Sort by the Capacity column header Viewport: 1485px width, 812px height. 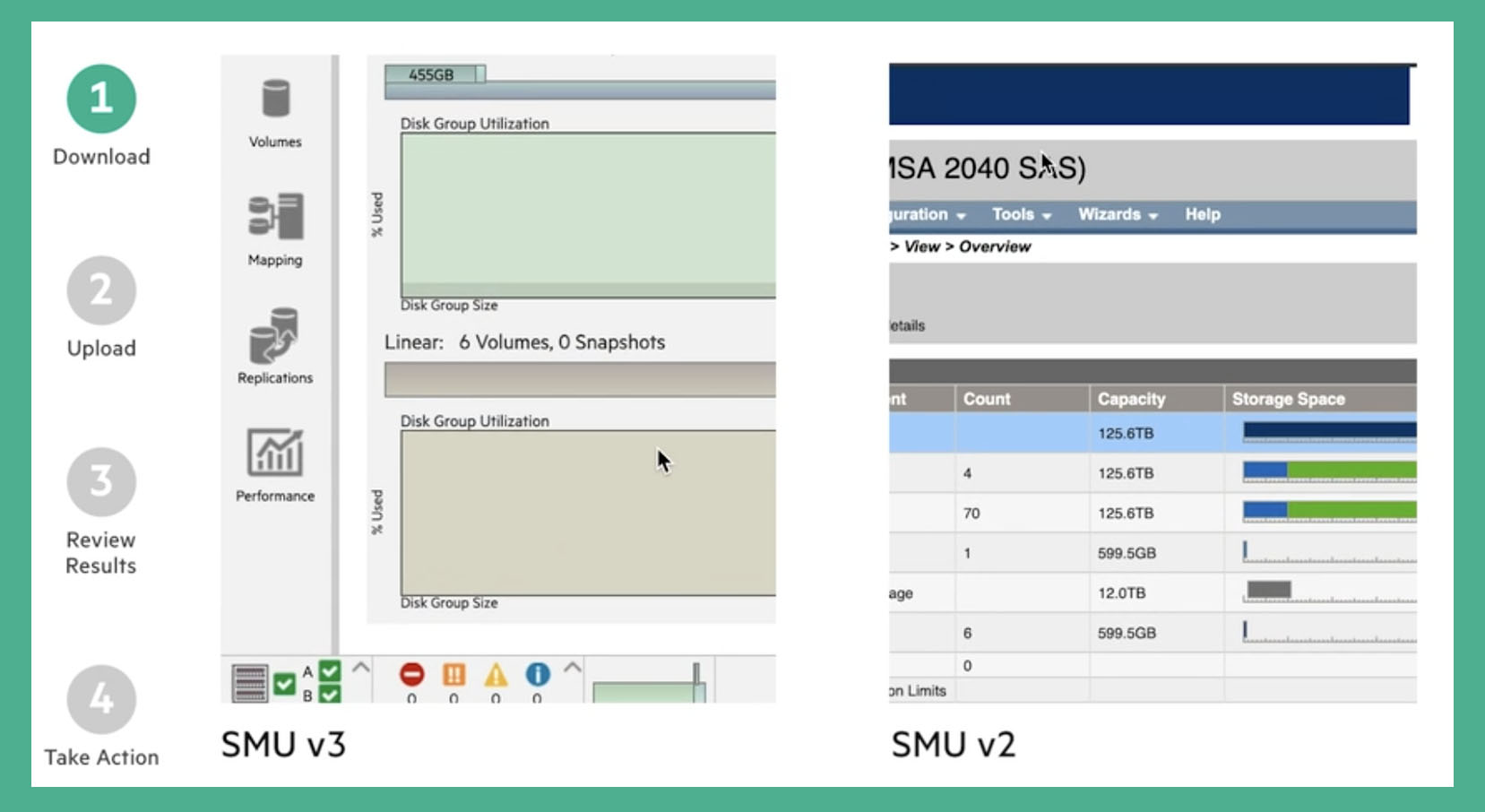click(x=1157, y=399)
